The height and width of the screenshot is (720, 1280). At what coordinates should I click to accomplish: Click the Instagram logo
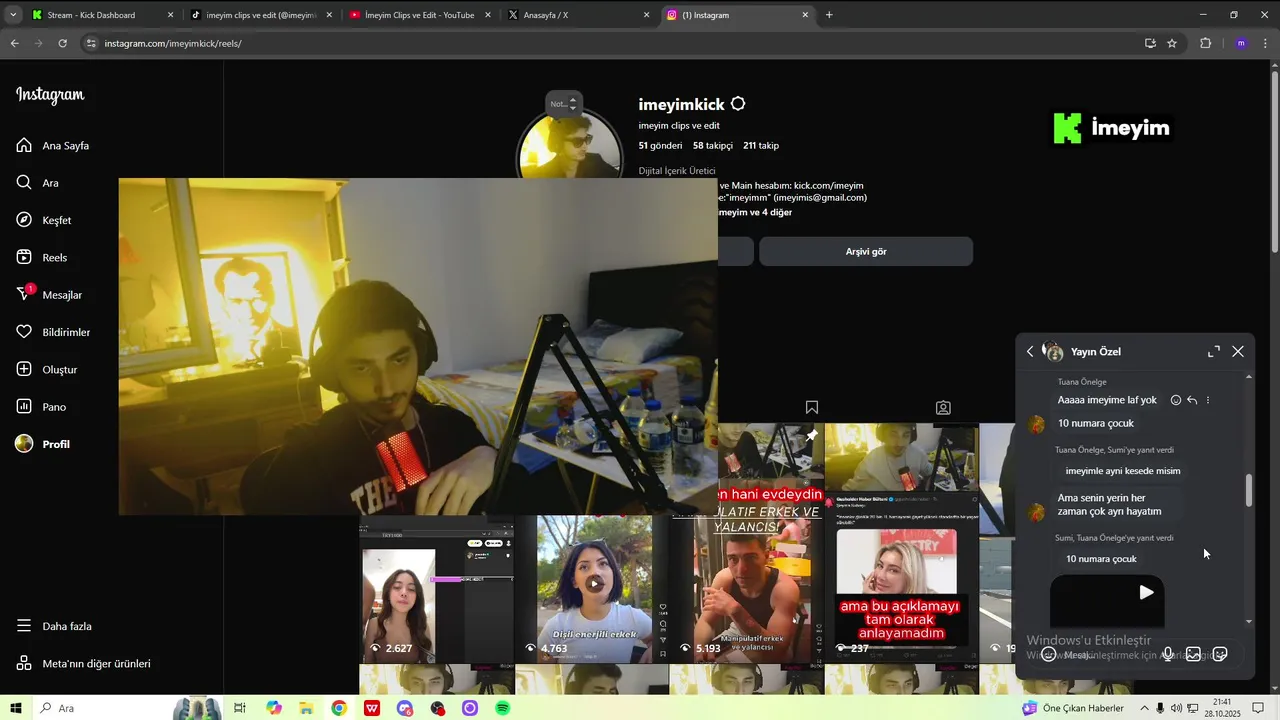(x=50, y=95)
